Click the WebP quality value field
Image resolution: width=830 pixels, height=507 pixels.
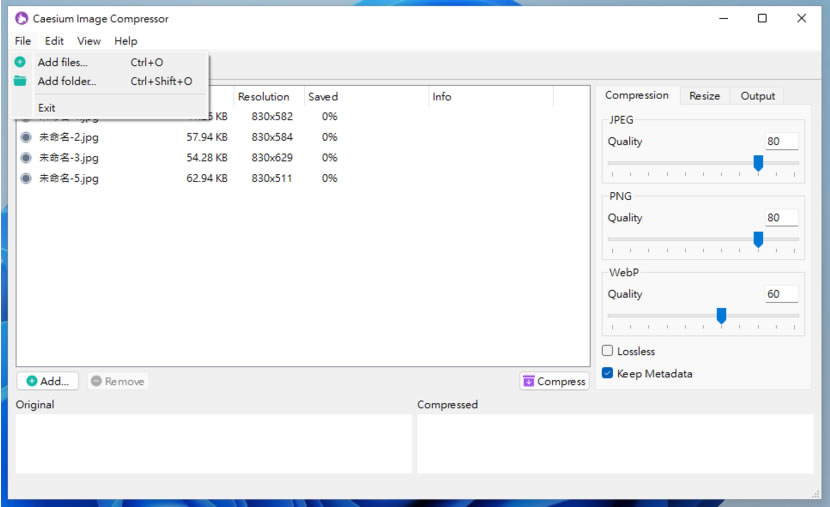point(781,294)
